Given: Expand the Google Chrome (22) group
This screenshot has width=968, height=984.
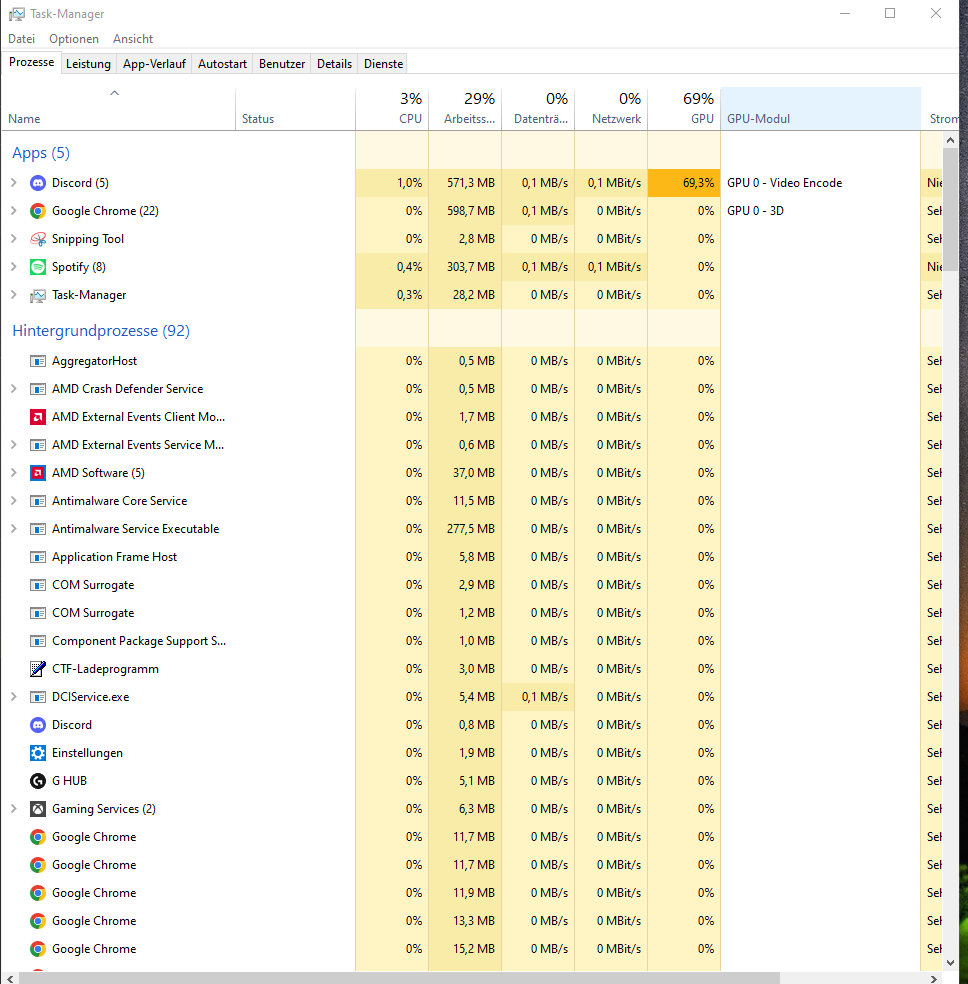Looking at the screenshot, I should pos(14,211).
